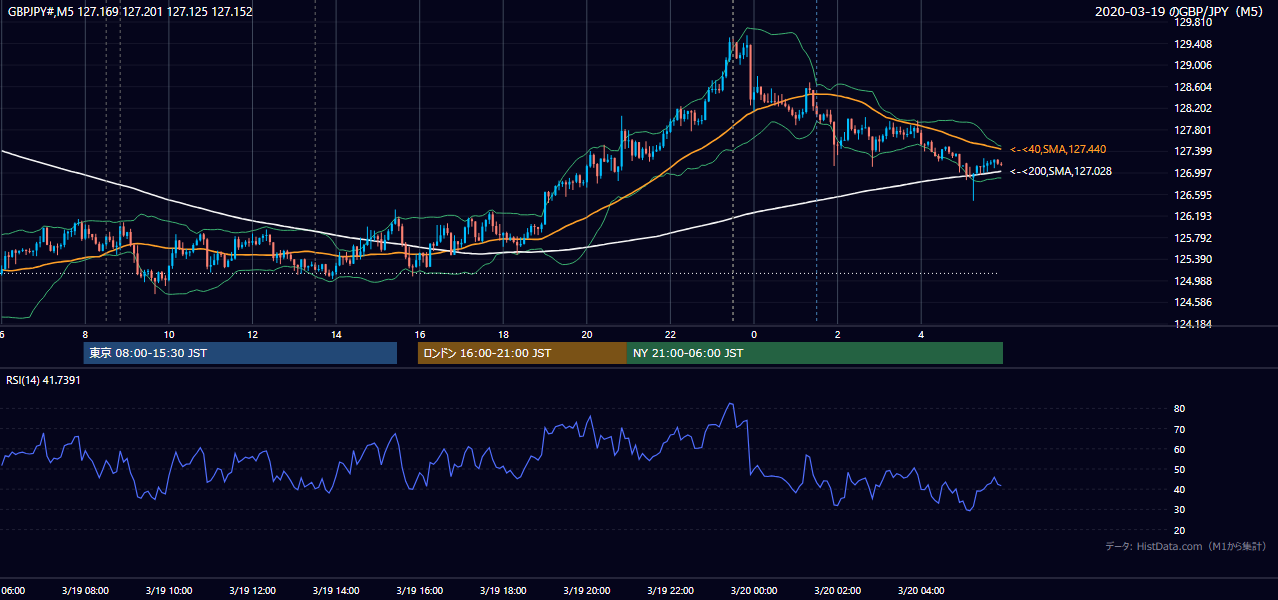The height and width of the screenshot is (600, 1278).
Task: Click price axis value 126.595
Action: pos(1193,195)
